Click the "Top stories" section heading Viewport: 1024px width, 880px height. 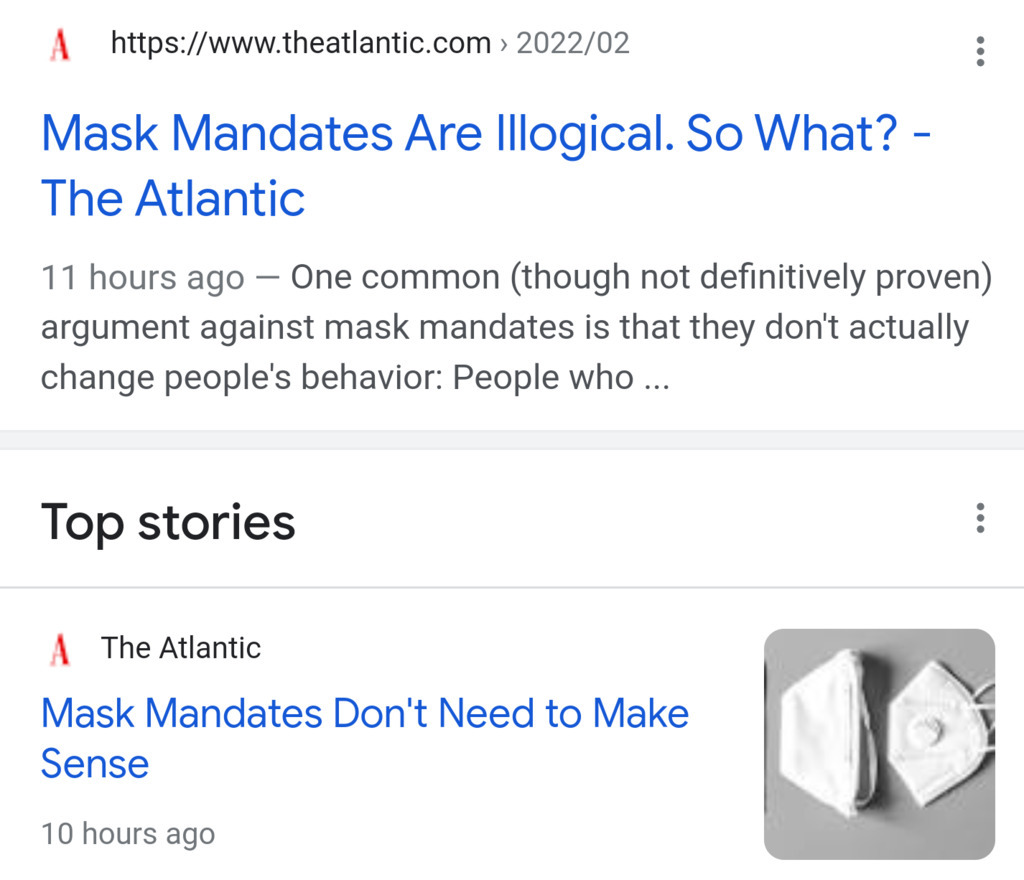tap(168, 521)
